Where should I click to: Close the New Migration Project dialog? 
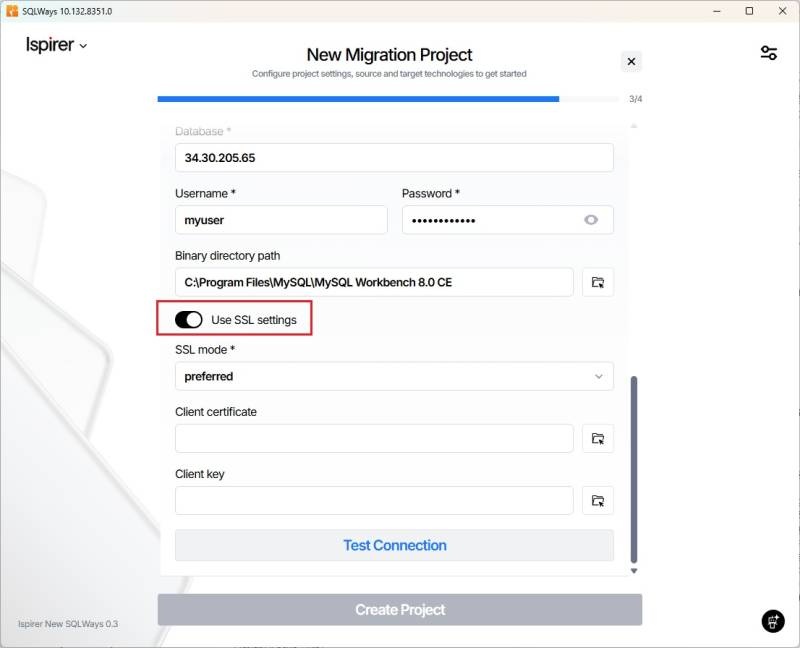point(631,61)
